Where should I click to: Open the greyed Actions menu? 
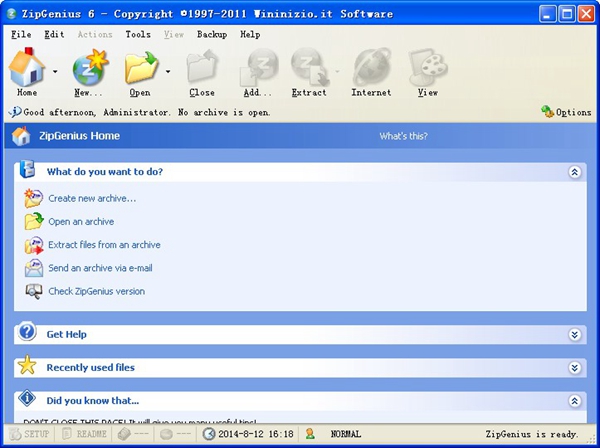[95, 34]
